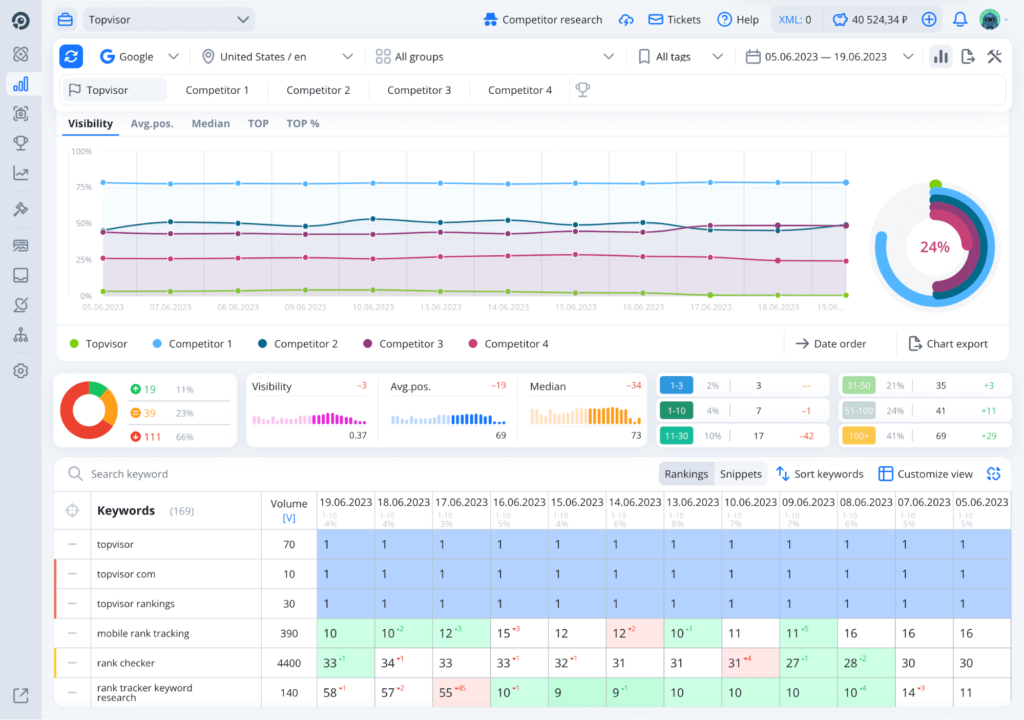Toggle the 11-30 position range filter

pos(676,436)
